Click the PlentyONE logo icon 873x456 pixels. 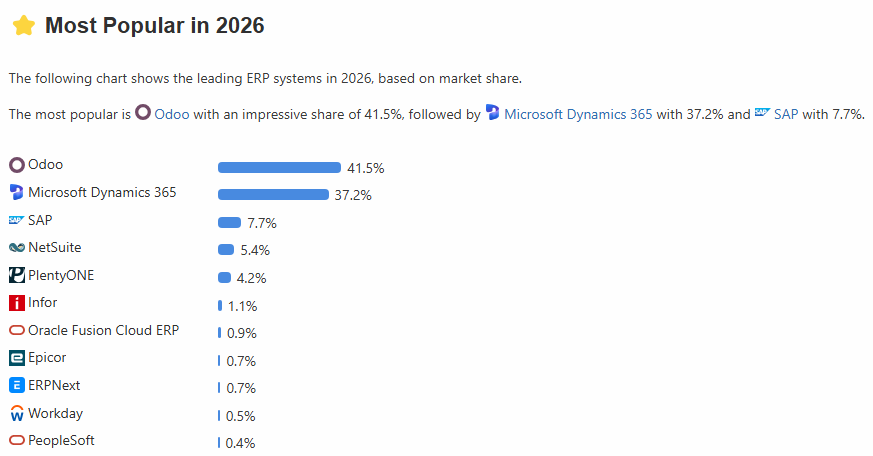pyautogui.click(x=17, y=275)
